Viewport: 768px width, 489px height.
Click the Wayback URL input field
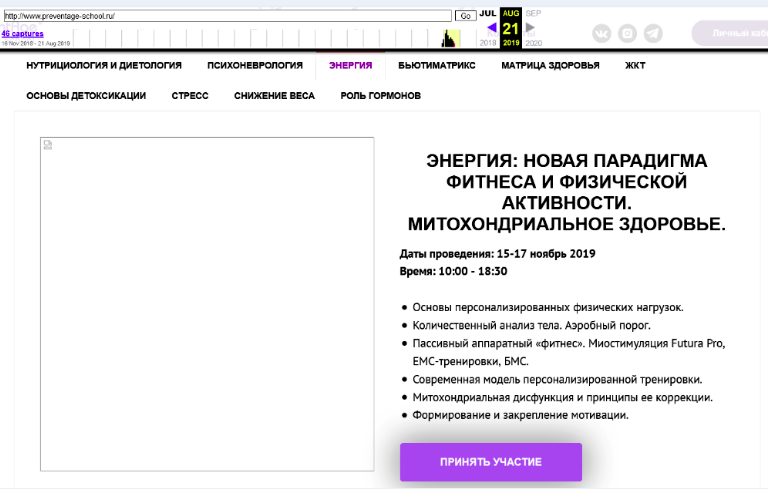click(227, 16)
